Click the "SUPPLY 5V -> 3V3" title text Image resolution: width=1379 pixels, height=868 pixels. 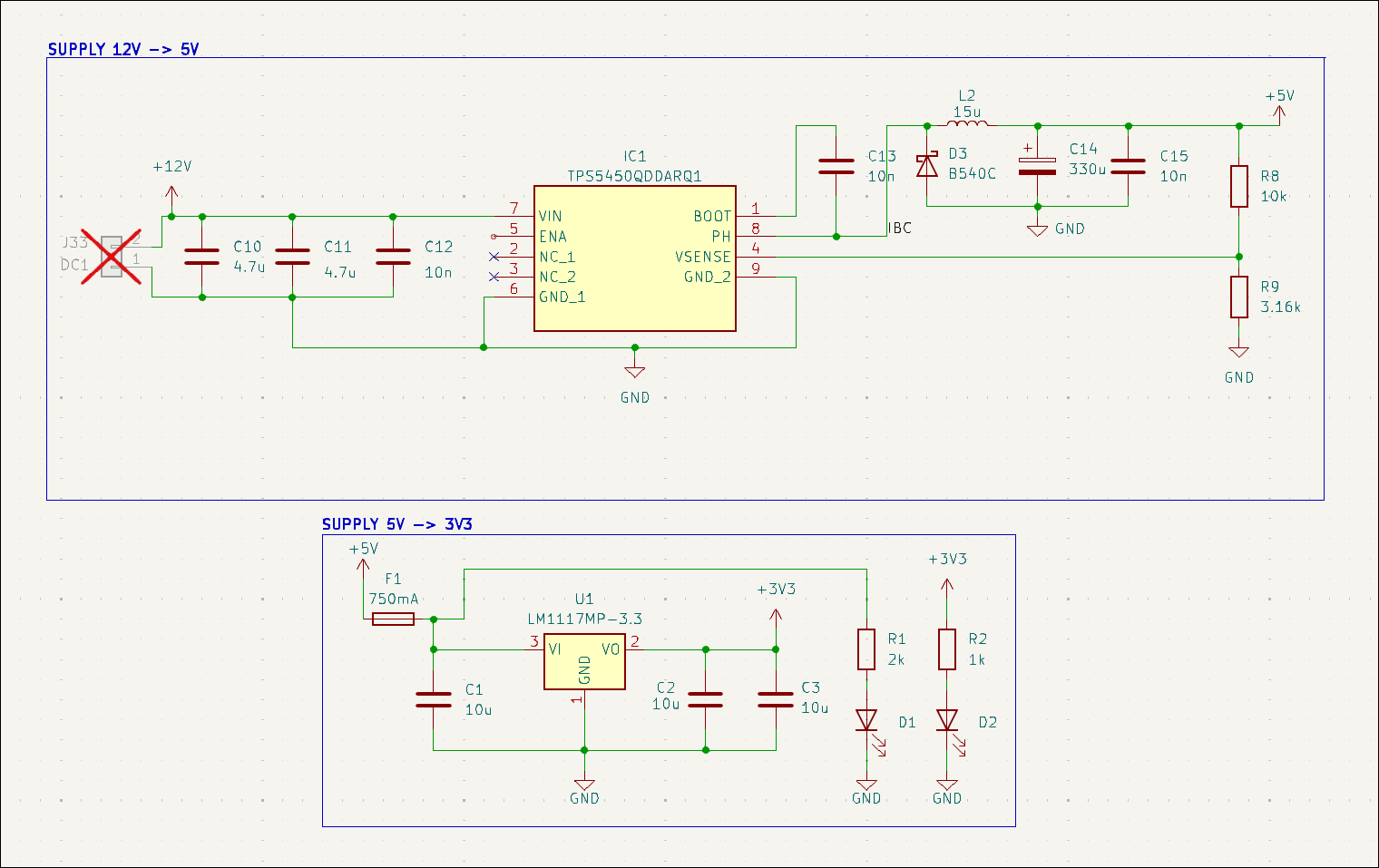pos(397,524)
